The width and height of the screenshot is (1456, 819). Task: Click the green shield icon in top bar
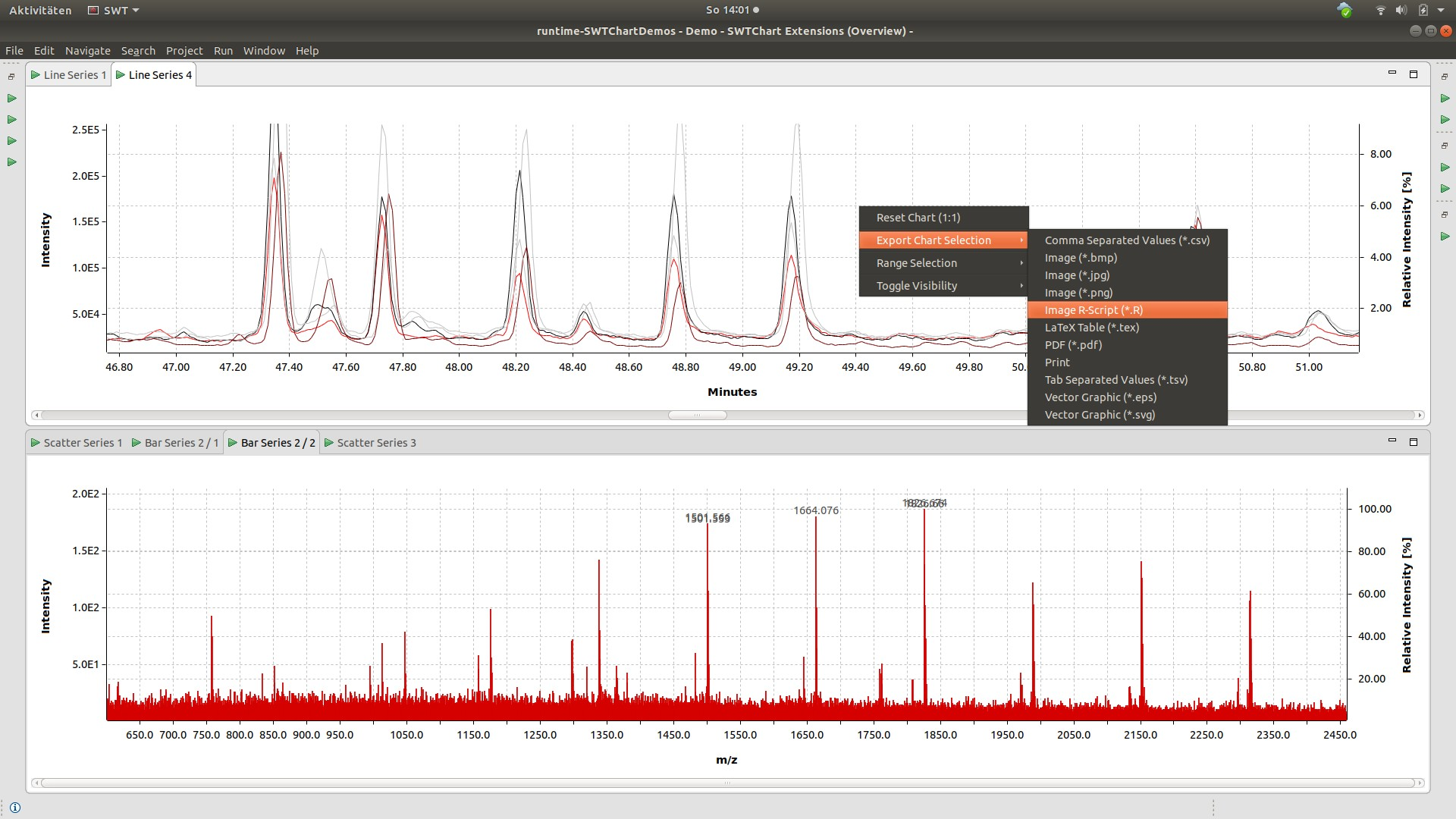[1345, 11]
